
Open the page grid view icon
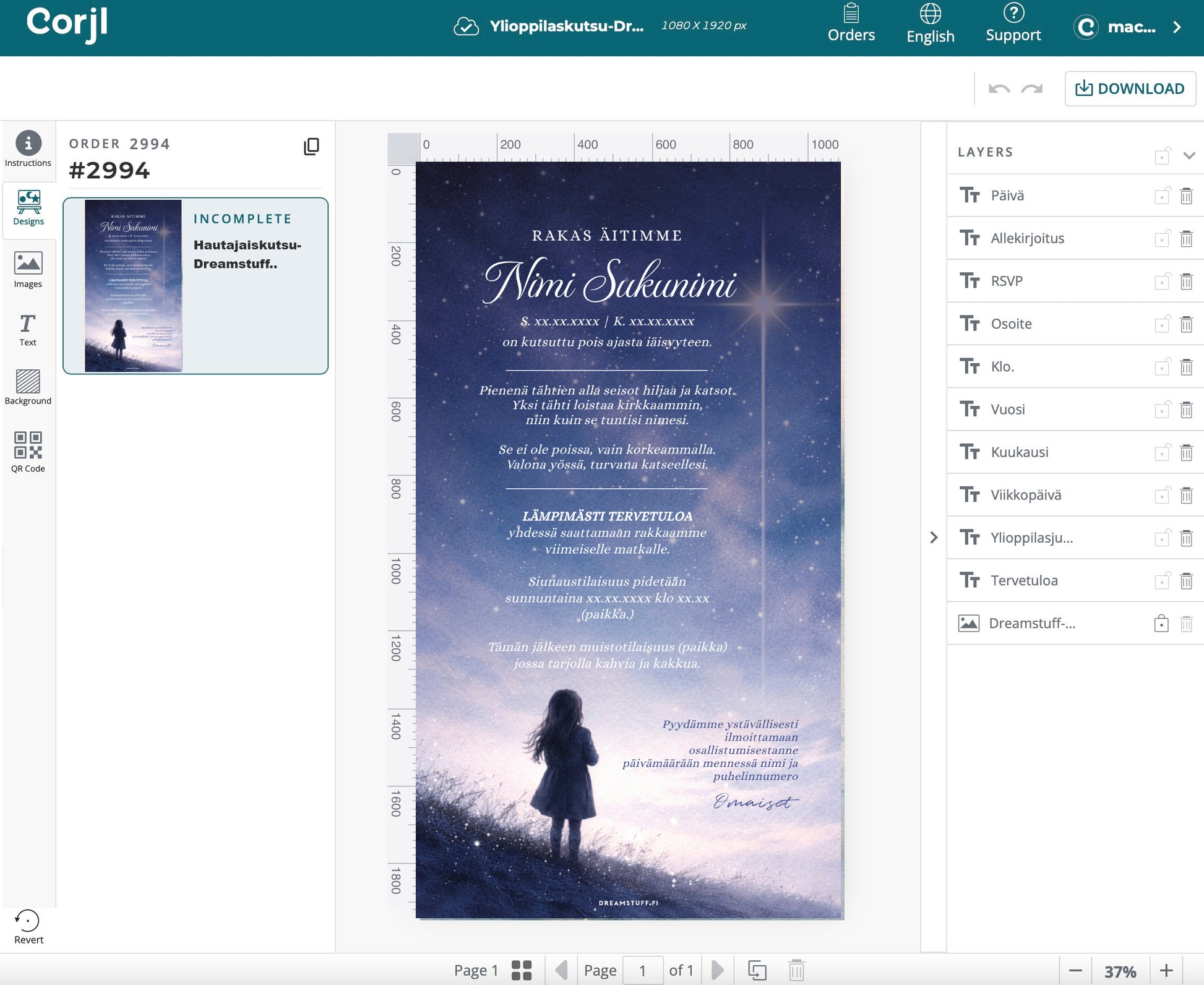click(522, 970)
